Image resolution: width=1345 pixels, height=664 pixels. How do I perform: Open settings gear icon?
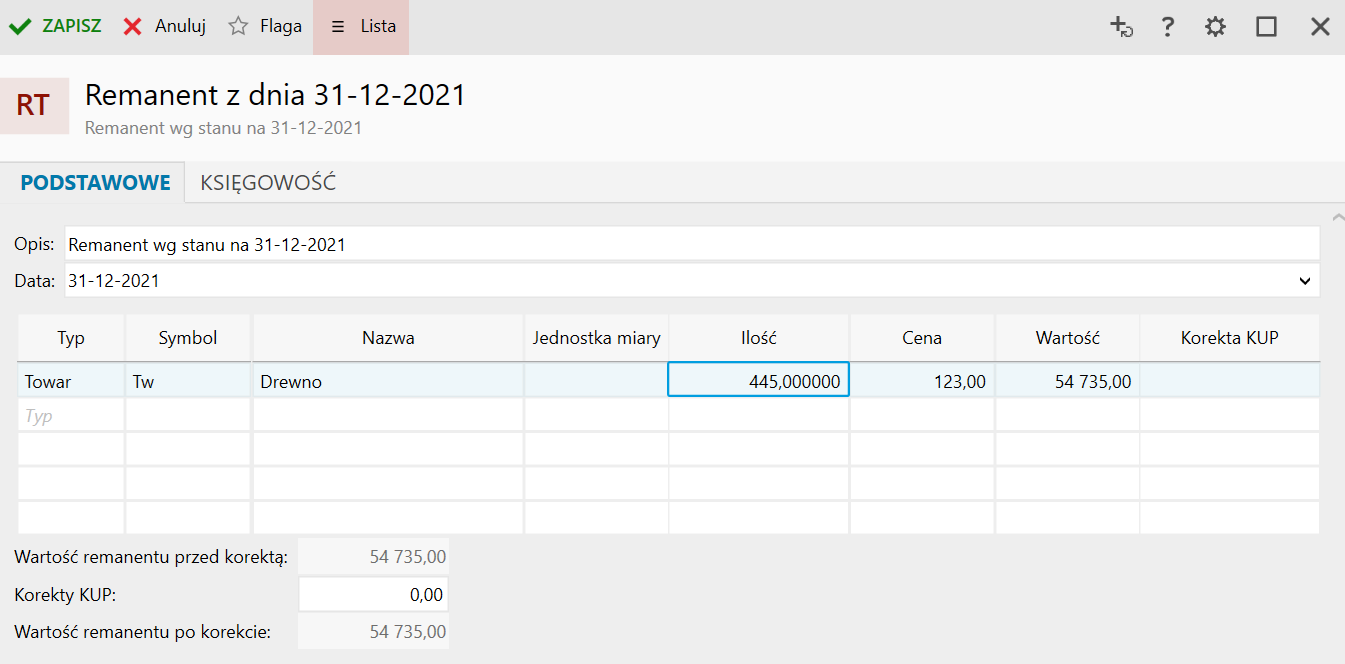1215,27
